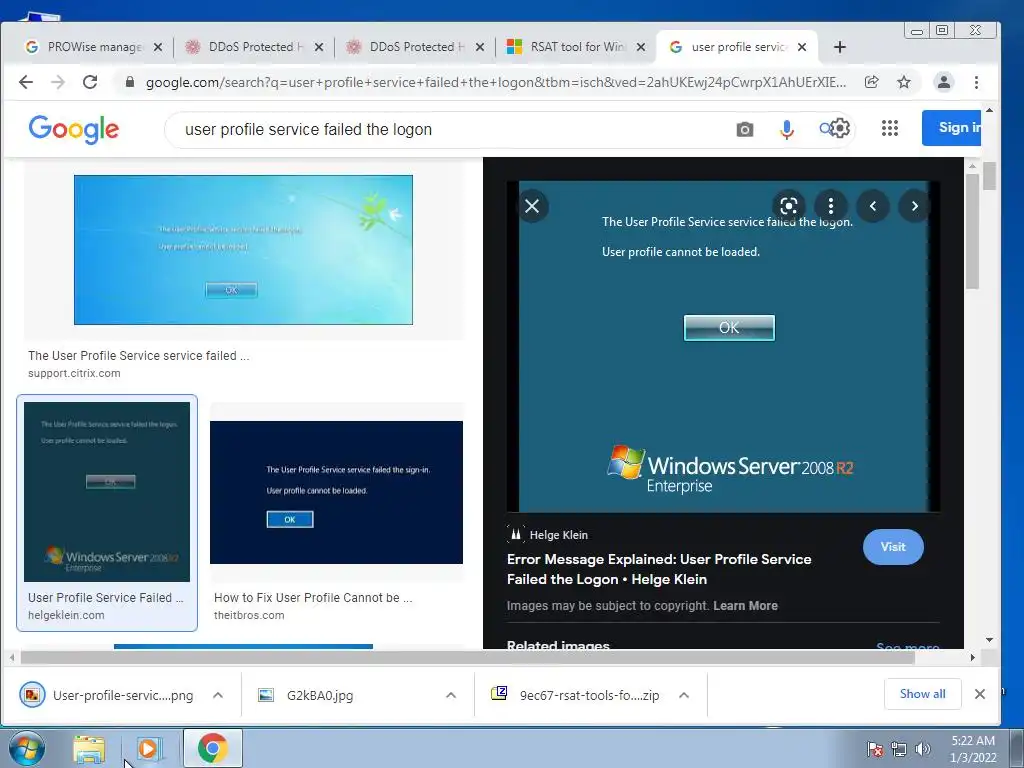This screenshot has height=768, width=1024.
Task: Click the browser Back arrow
Action: click(26, 82)
